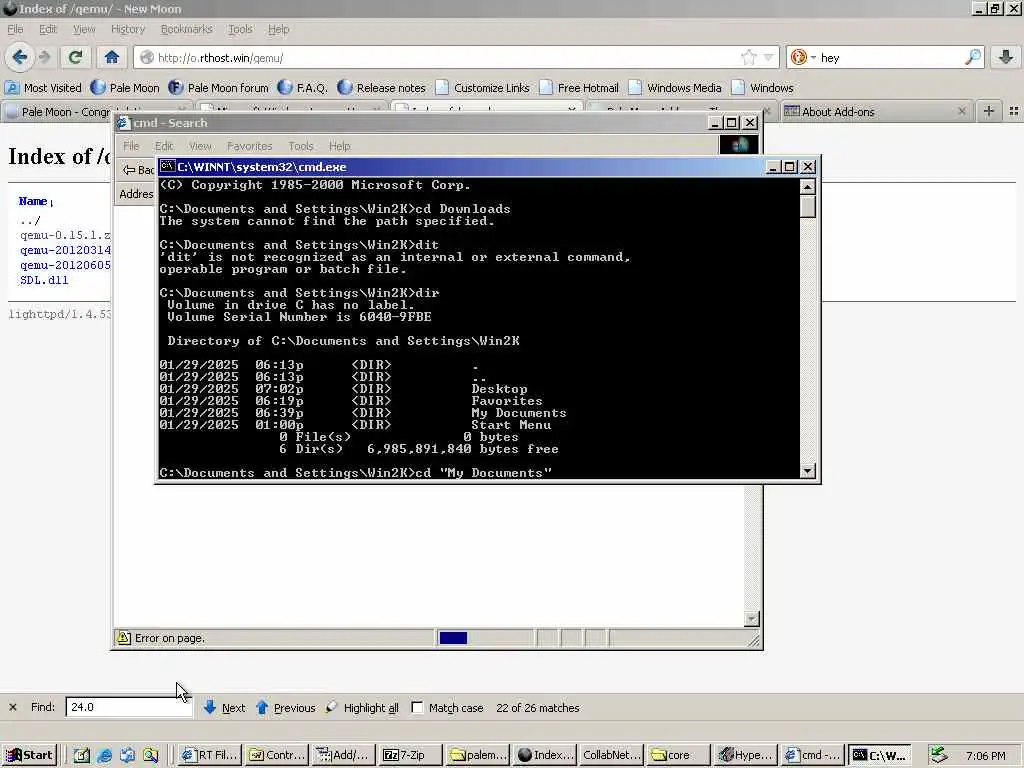Launch Outlook Express from quick launch

[127, 756]
